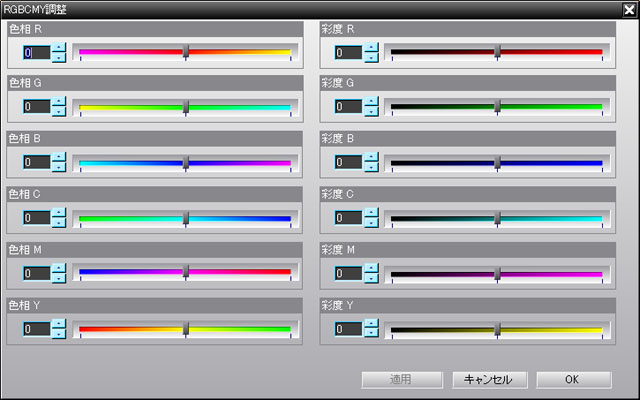Decrease the 彩度 C value with down arrow
This screenshot has width=640, height=400.
371,222
